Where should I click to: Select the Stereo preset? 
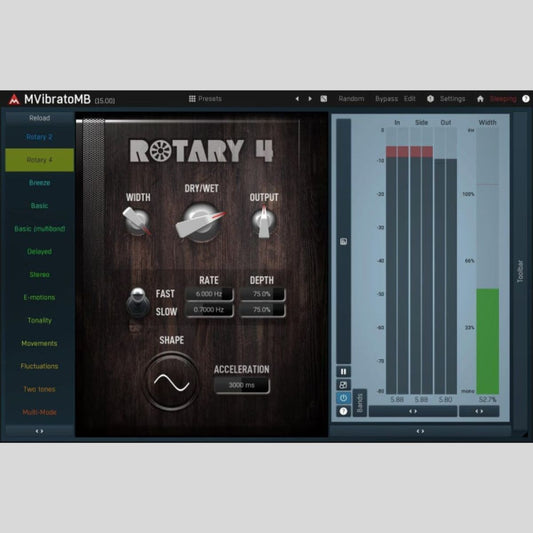(39, 275)
